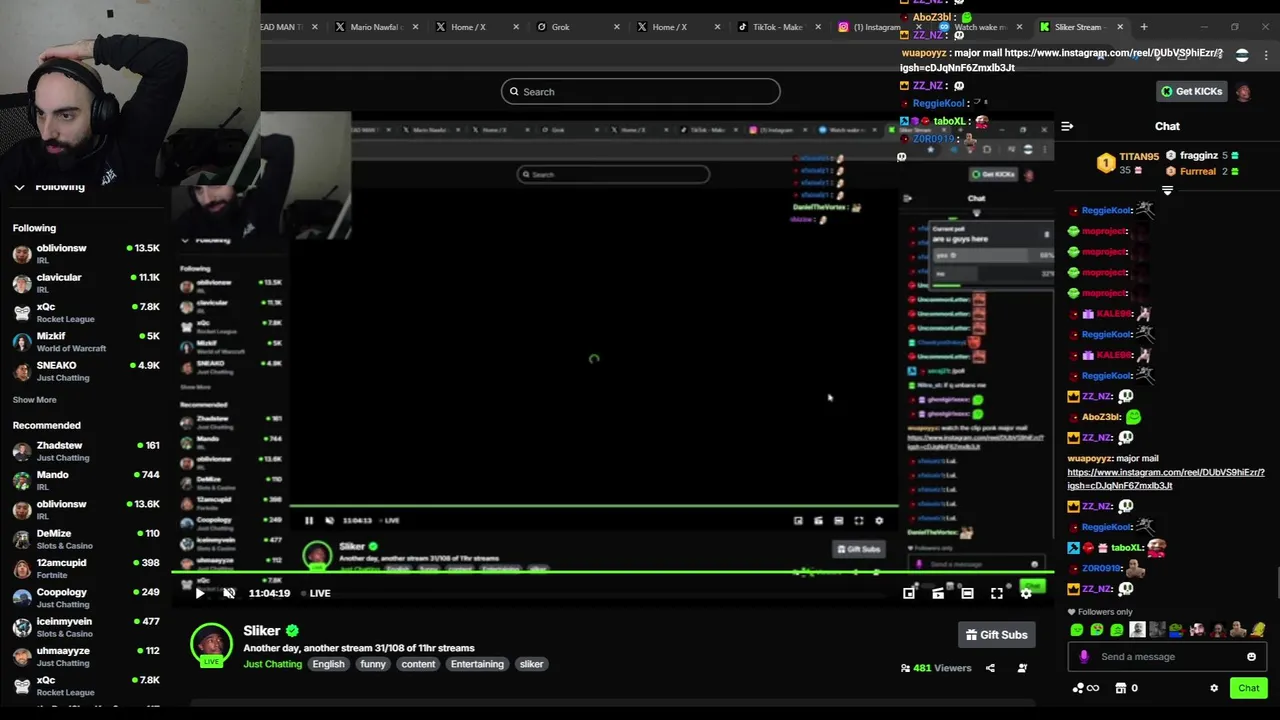Click the Sliker verified badge
This screenshot has width=1280, height=720.
[x=292, y=631]
